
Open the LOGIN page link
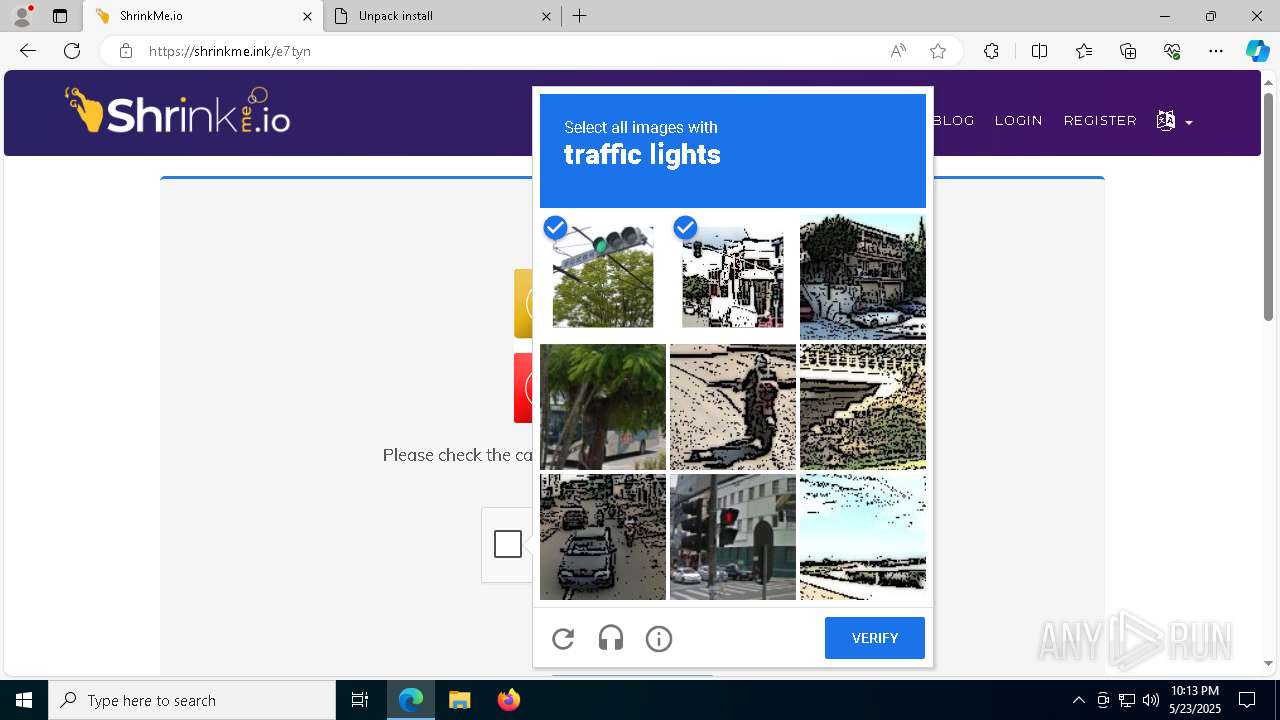(x=1019, y=120)
